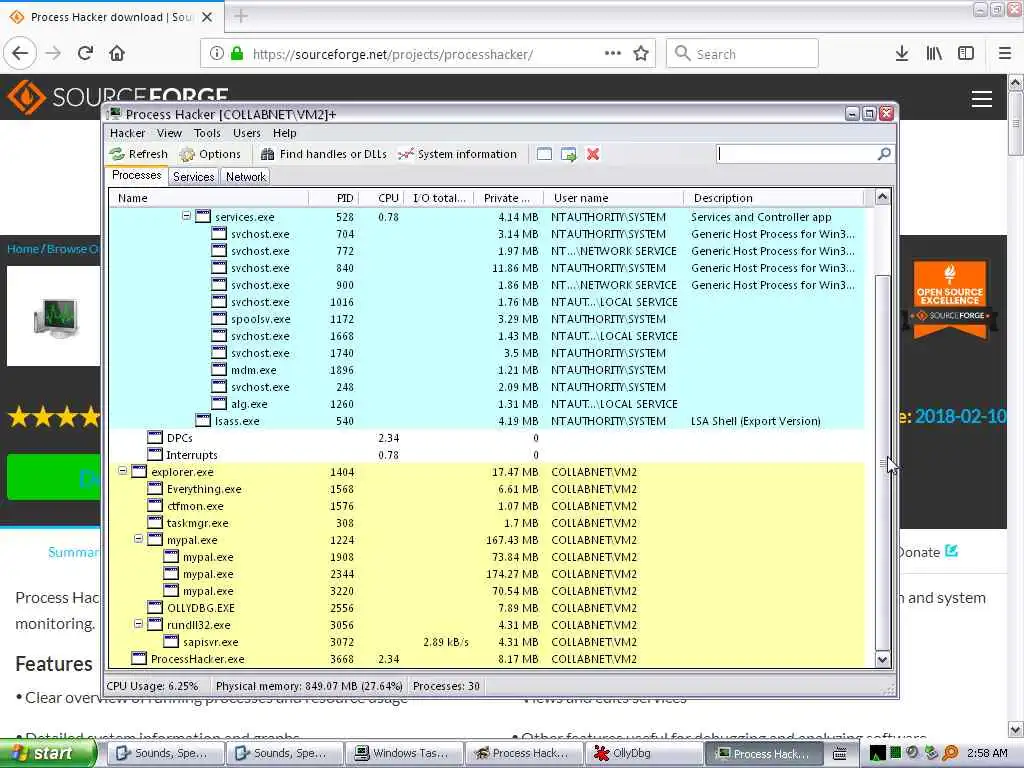The width and height of the screenshot is (1024, 768).
Task: Open the browser library icon
Action: [934, 54]
